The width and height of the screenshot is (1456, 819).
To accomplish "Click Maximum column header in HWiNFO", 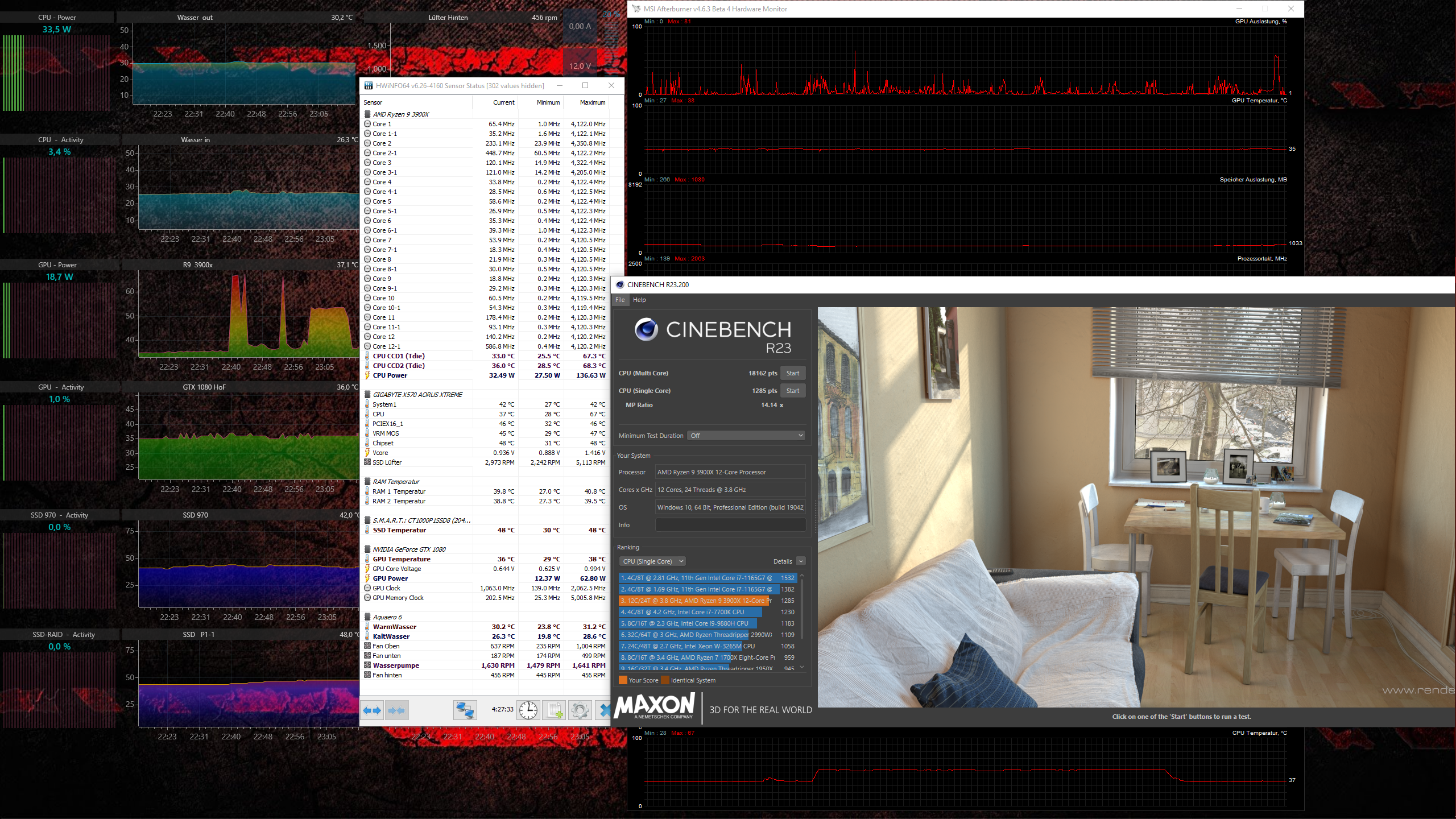I will point(592,102).
